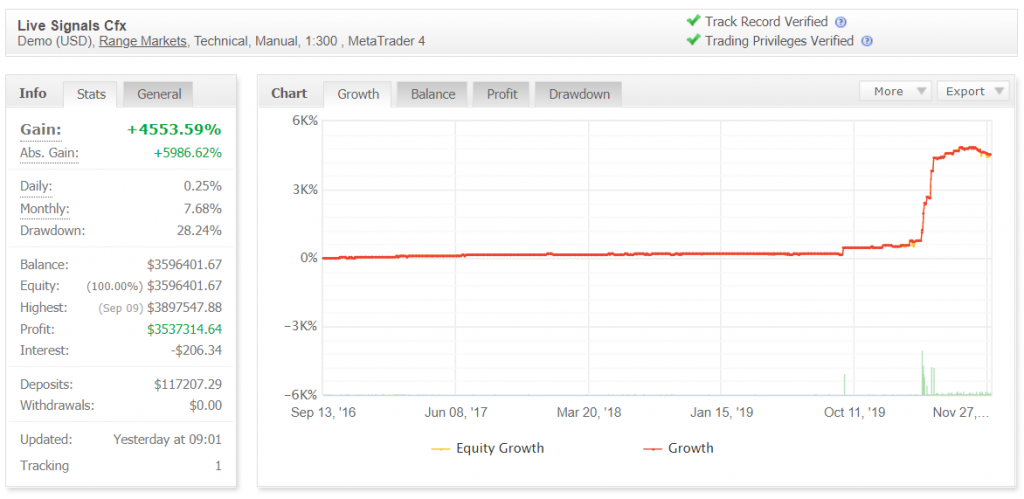Click the tallest green volume bar in chart
1024x499 pixels.
(922, 372)
